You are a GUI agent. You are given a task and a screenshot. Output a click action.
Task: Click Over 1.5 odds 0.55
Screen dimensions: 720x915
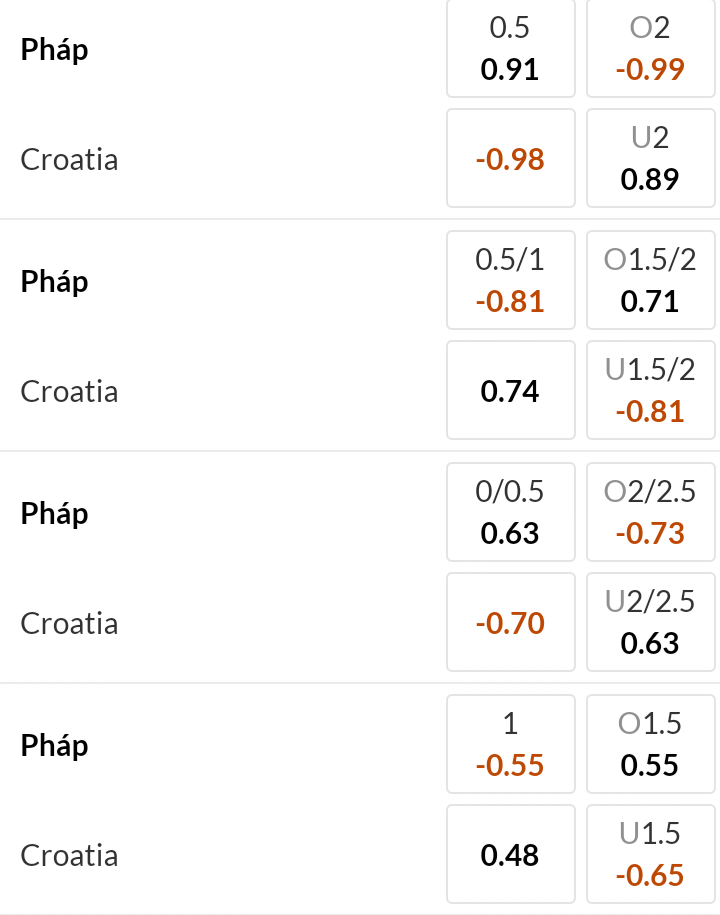point(650,745)
